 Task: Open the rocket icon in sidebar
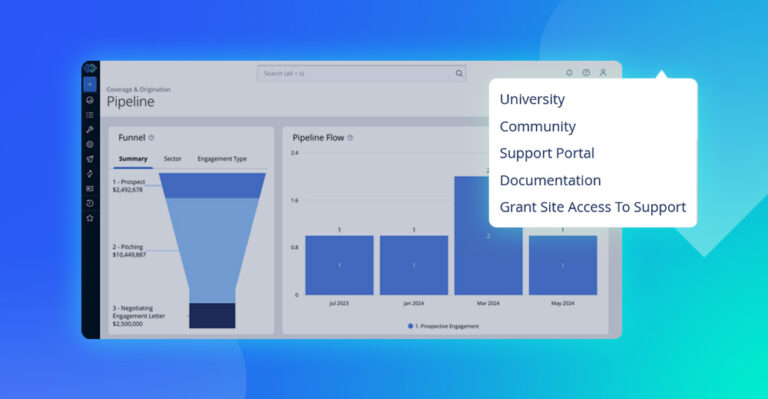[x=90, y=159]
